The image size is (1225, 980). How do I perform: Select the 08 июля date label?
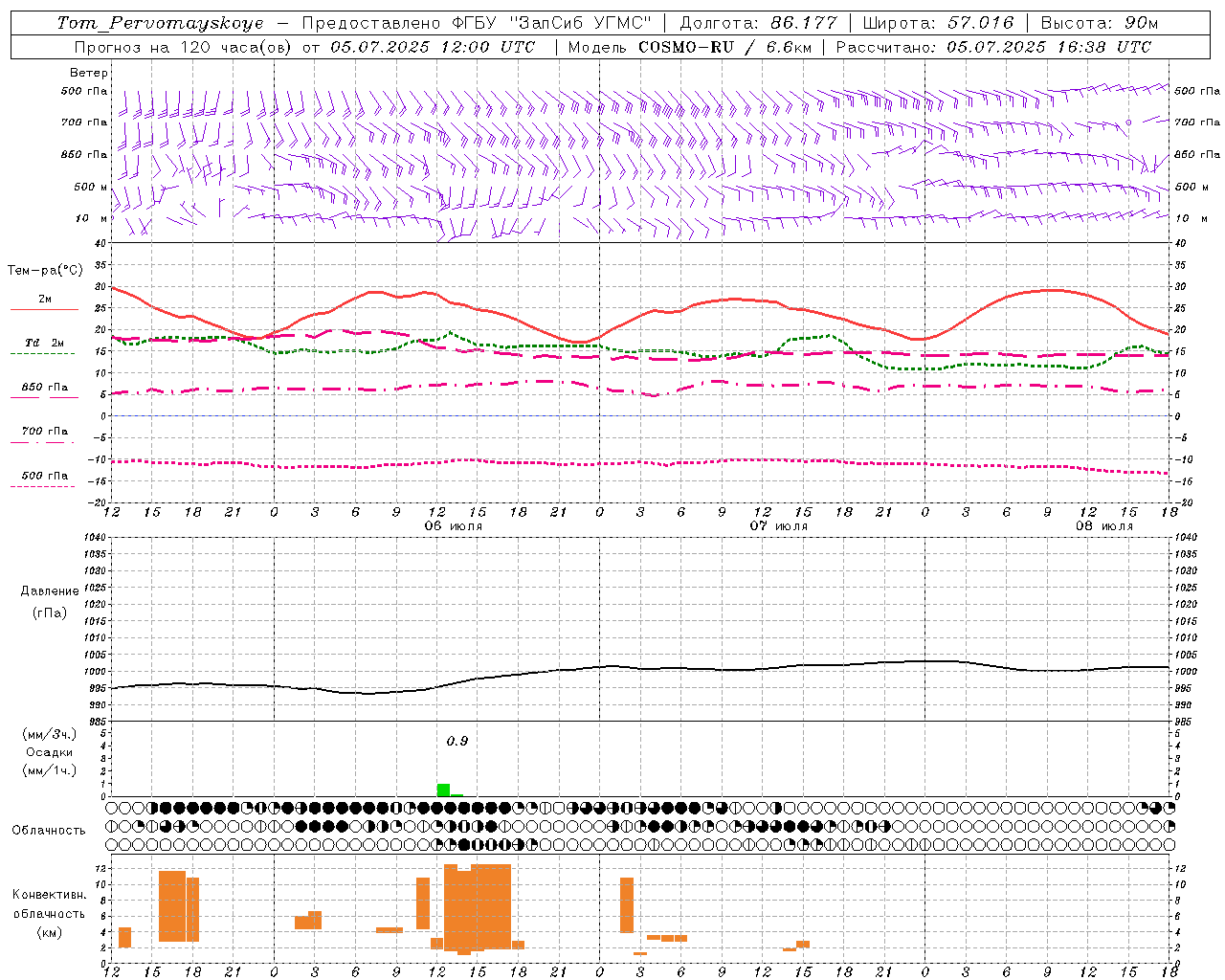click(1103, 526)
